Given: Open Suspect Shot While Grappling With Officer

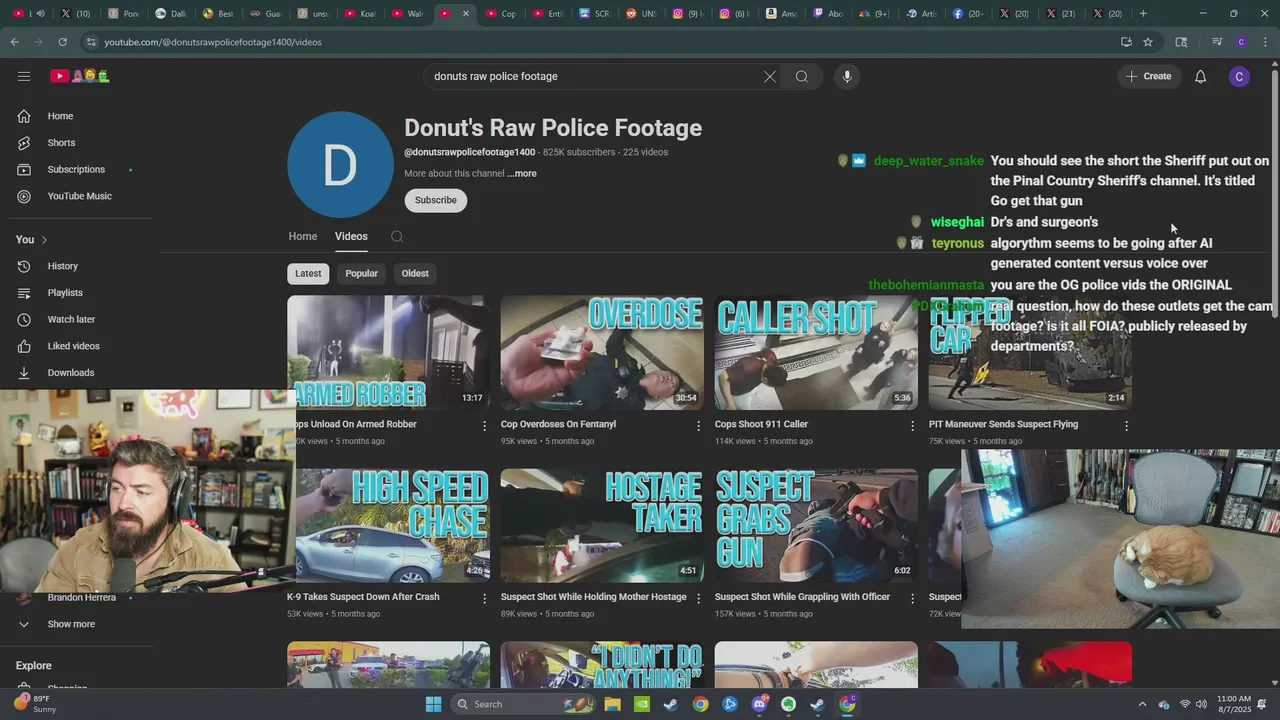Looking at the screenshot, I should [x=802, y=597].
